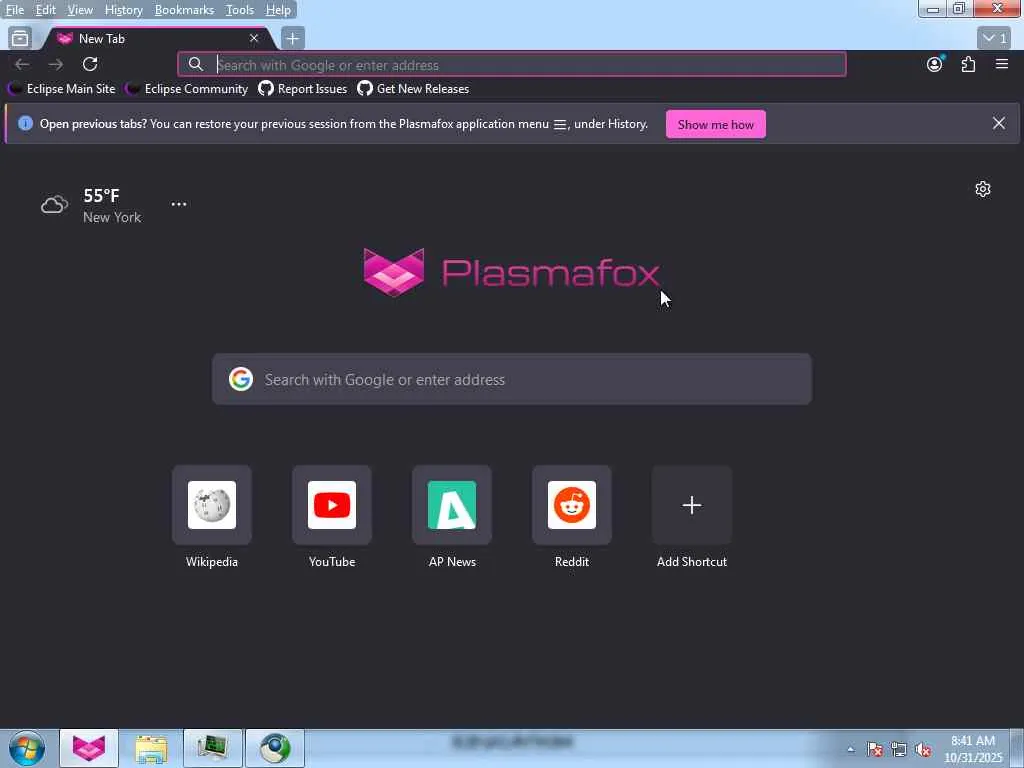Reload the current page
The image size is (1024, 768).
[x=90, y=64]
